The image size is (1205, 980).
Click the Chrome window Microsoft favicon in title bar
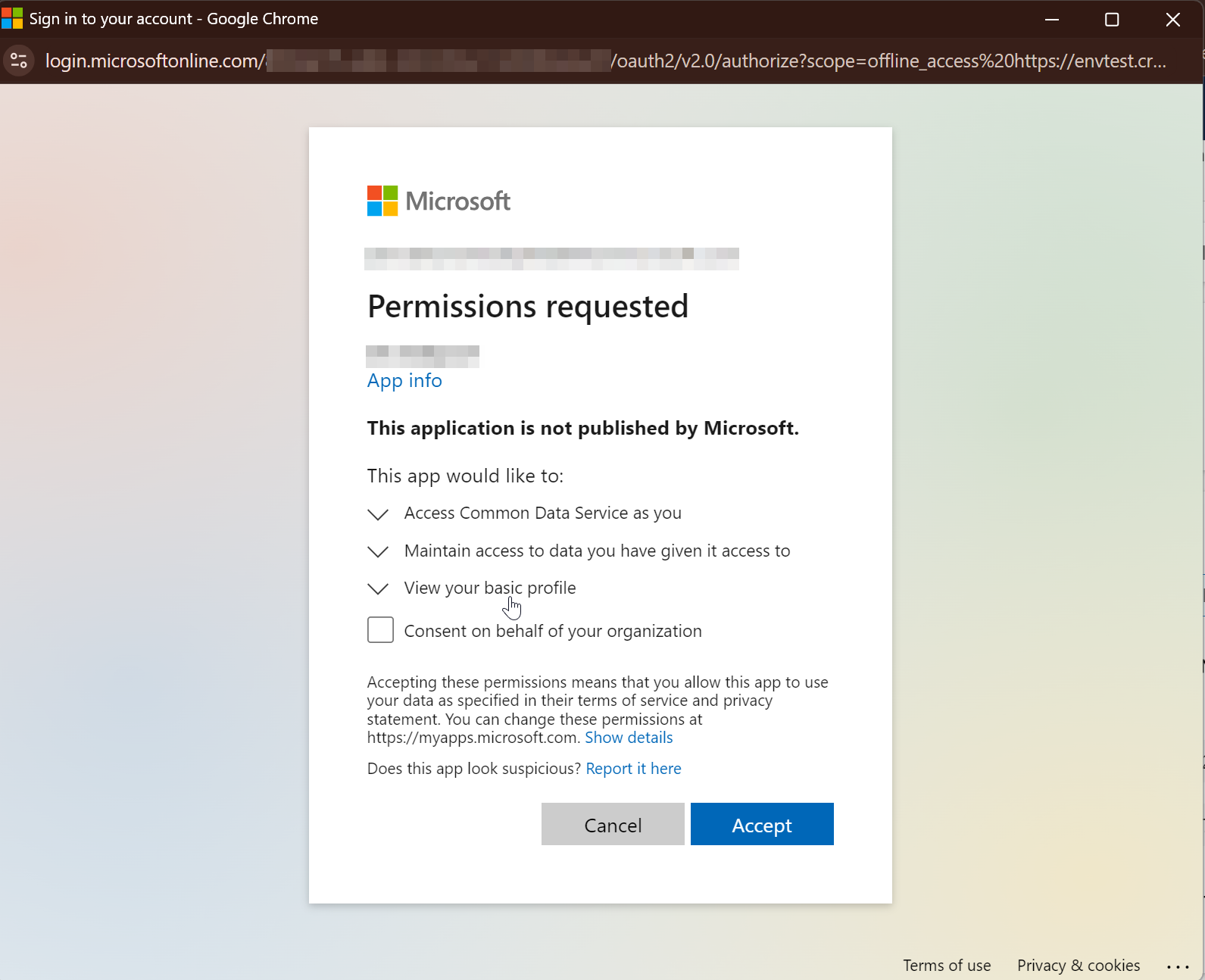[x=12, y=18]
